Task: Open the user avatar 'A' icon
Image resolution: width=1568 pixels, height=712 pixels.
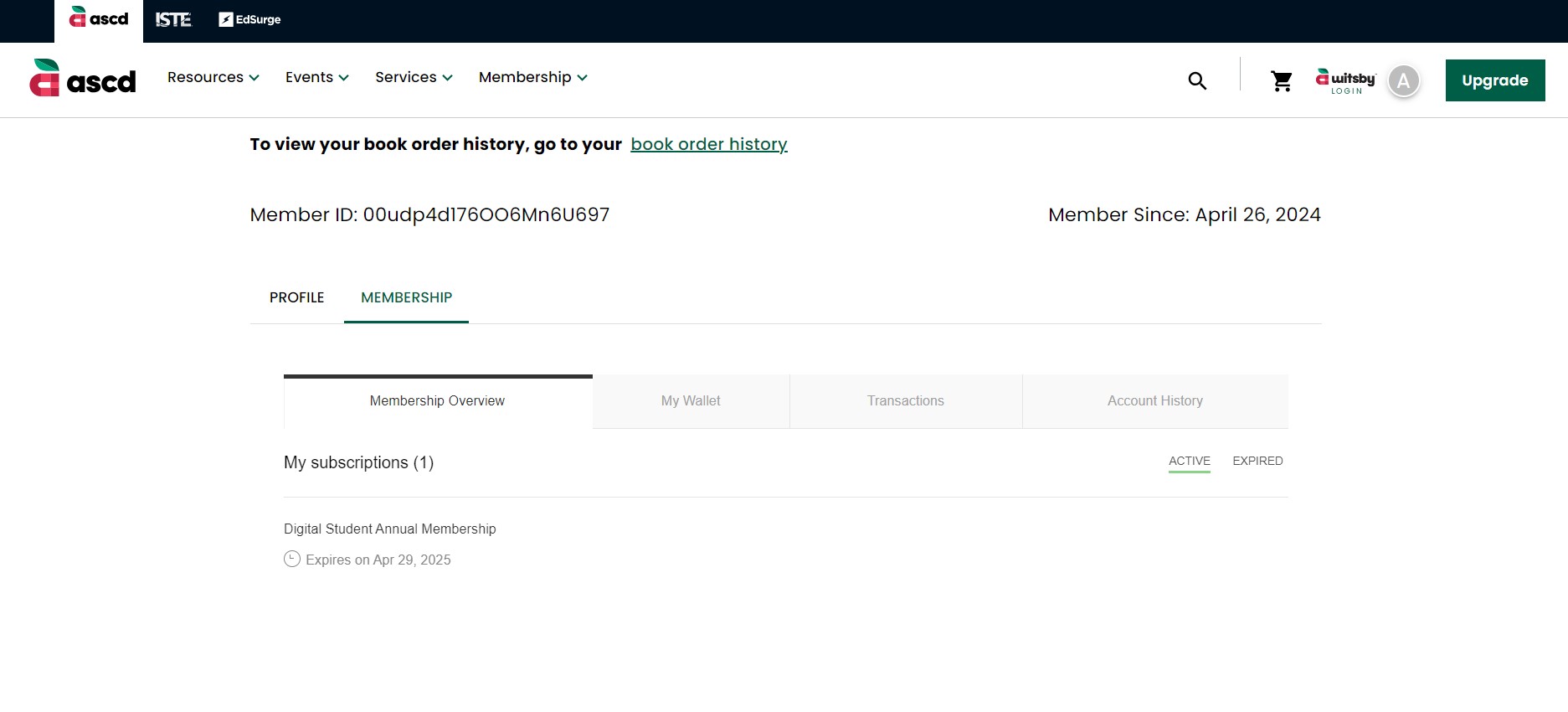Action: [1404, 80]
